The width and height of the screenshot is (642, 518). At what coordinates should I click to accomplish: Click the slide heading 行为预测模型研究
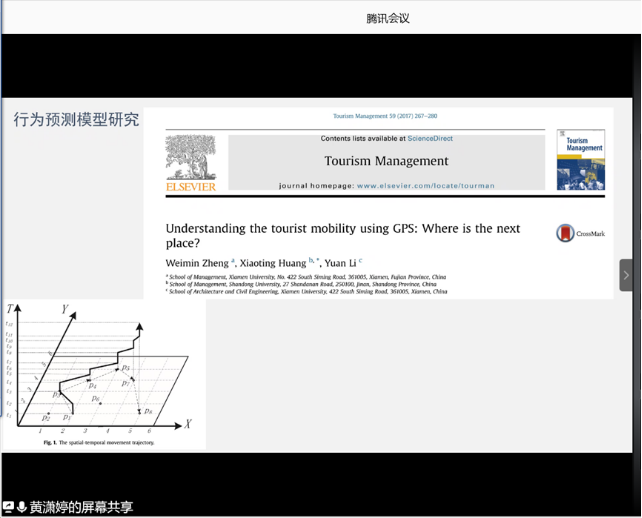[x=76, y=120]
